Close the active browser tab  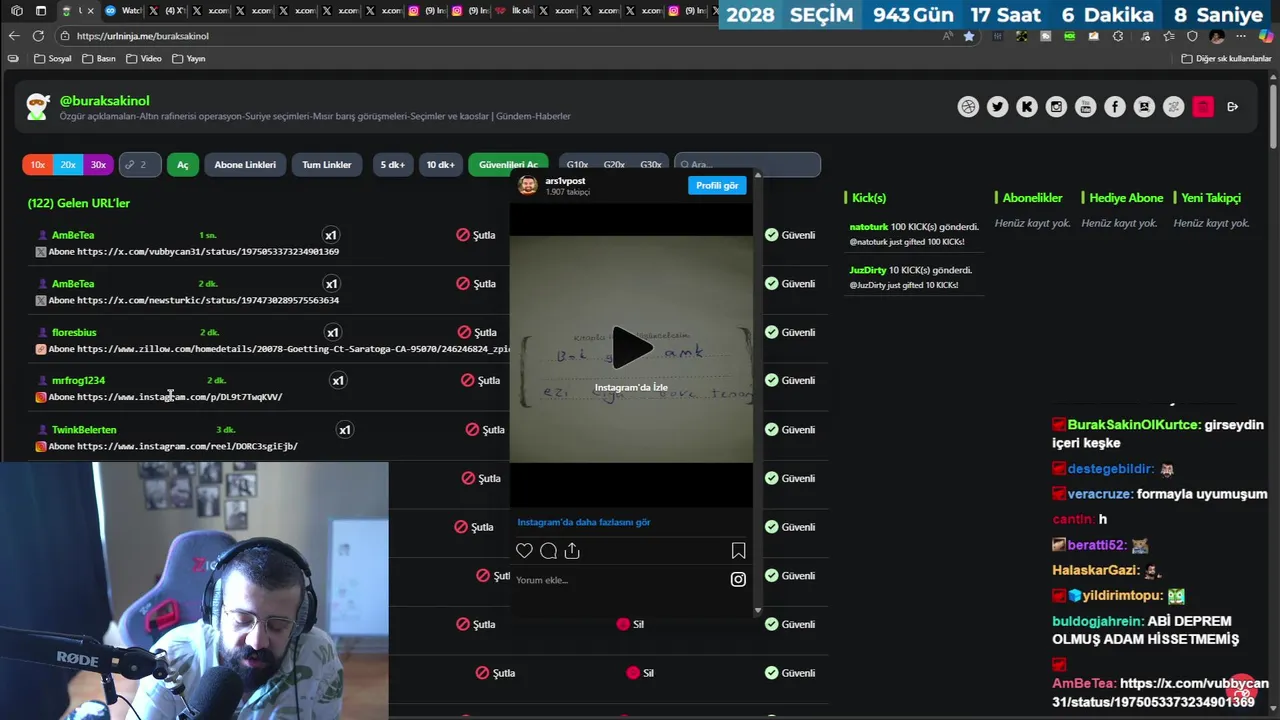[90, 11]
